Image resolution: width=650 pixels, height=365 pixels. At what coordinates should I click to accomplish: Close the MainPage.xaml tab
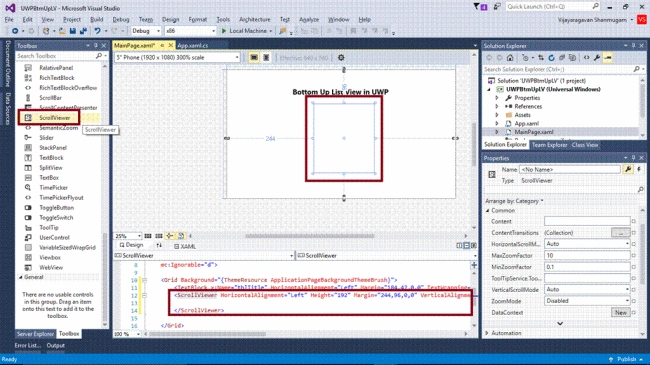(x=170, y=45)
